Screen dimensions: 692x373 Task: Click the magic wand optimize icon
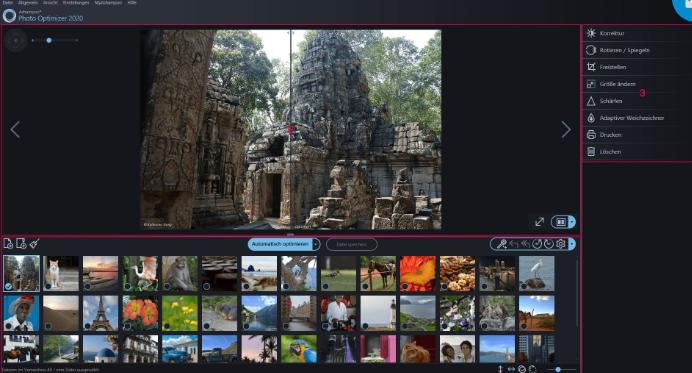coord(502,244)
